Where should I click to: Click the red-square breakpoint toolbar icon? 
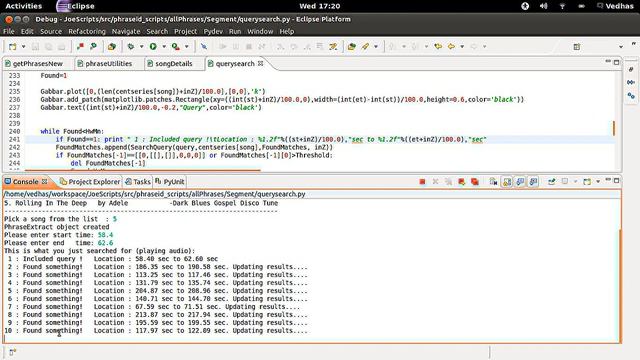pos(80,47)
